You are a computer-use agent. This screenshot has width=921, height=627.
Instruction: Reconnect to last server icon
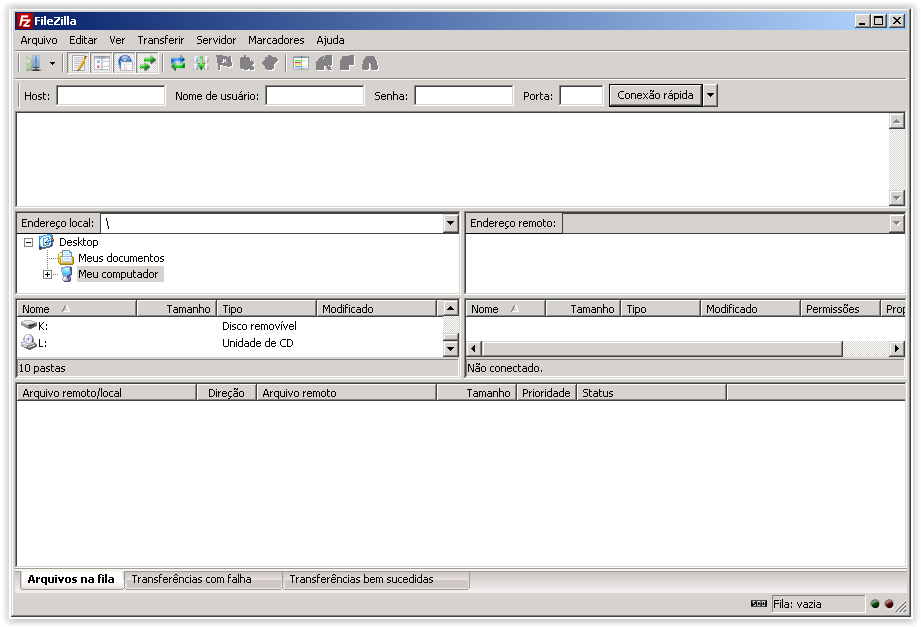[x=270, y=63]
